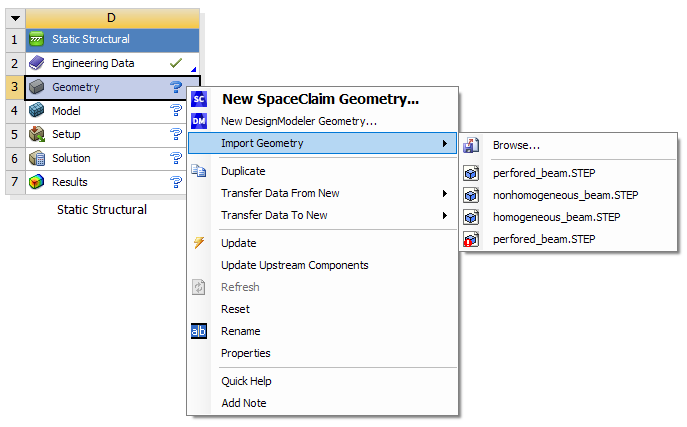Screen dimensions: 687x427
Task: Select Solution cell
Action: [x=106, y=158]
